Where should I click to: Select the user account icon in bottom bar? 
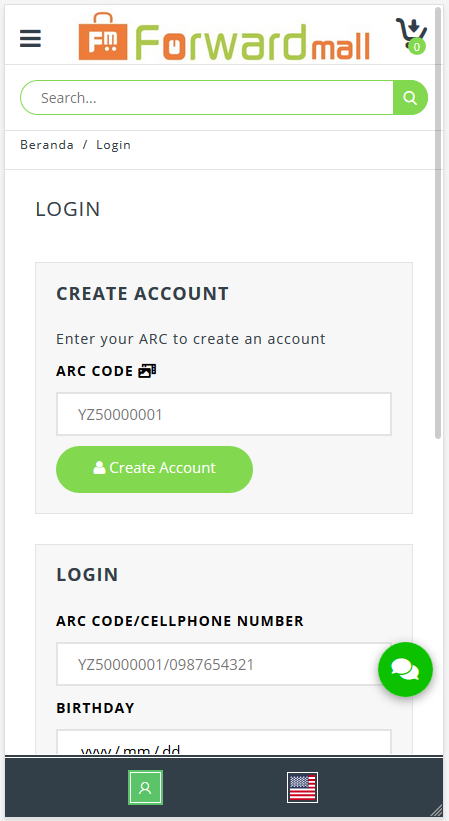pos(145,787)
